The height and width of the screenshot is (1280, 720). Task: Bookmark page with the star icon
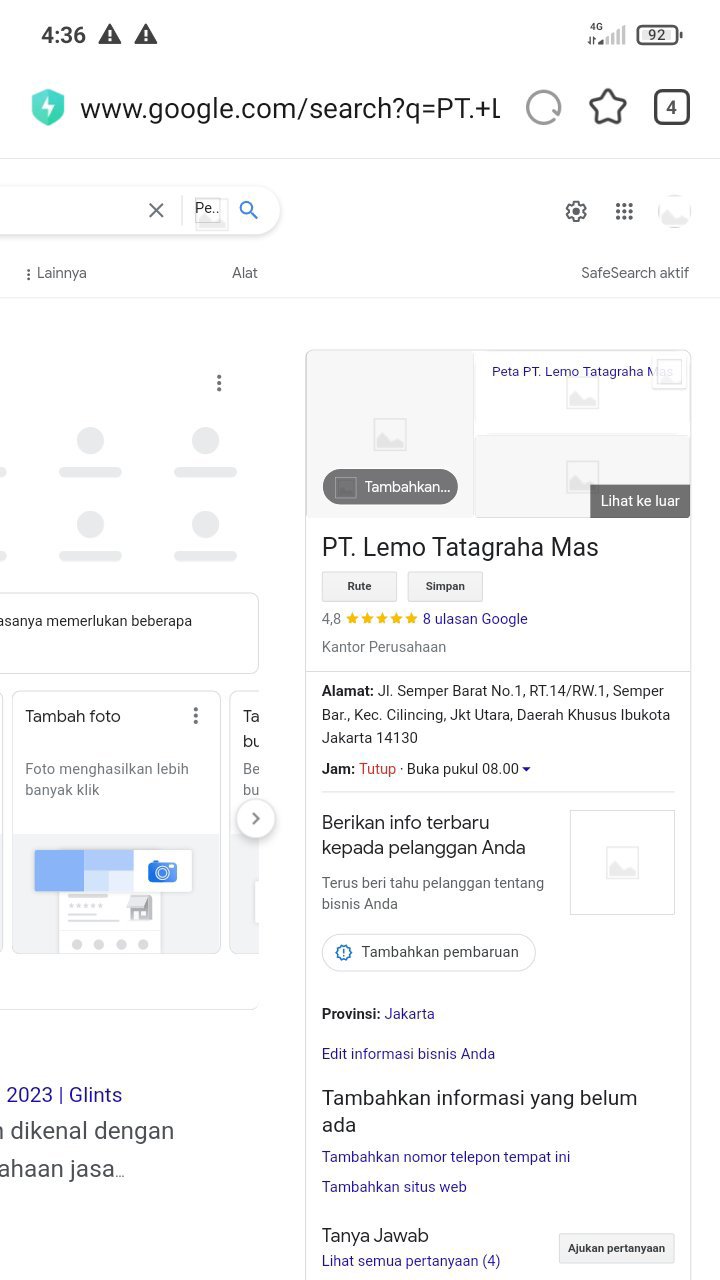[x=608, y=107]
